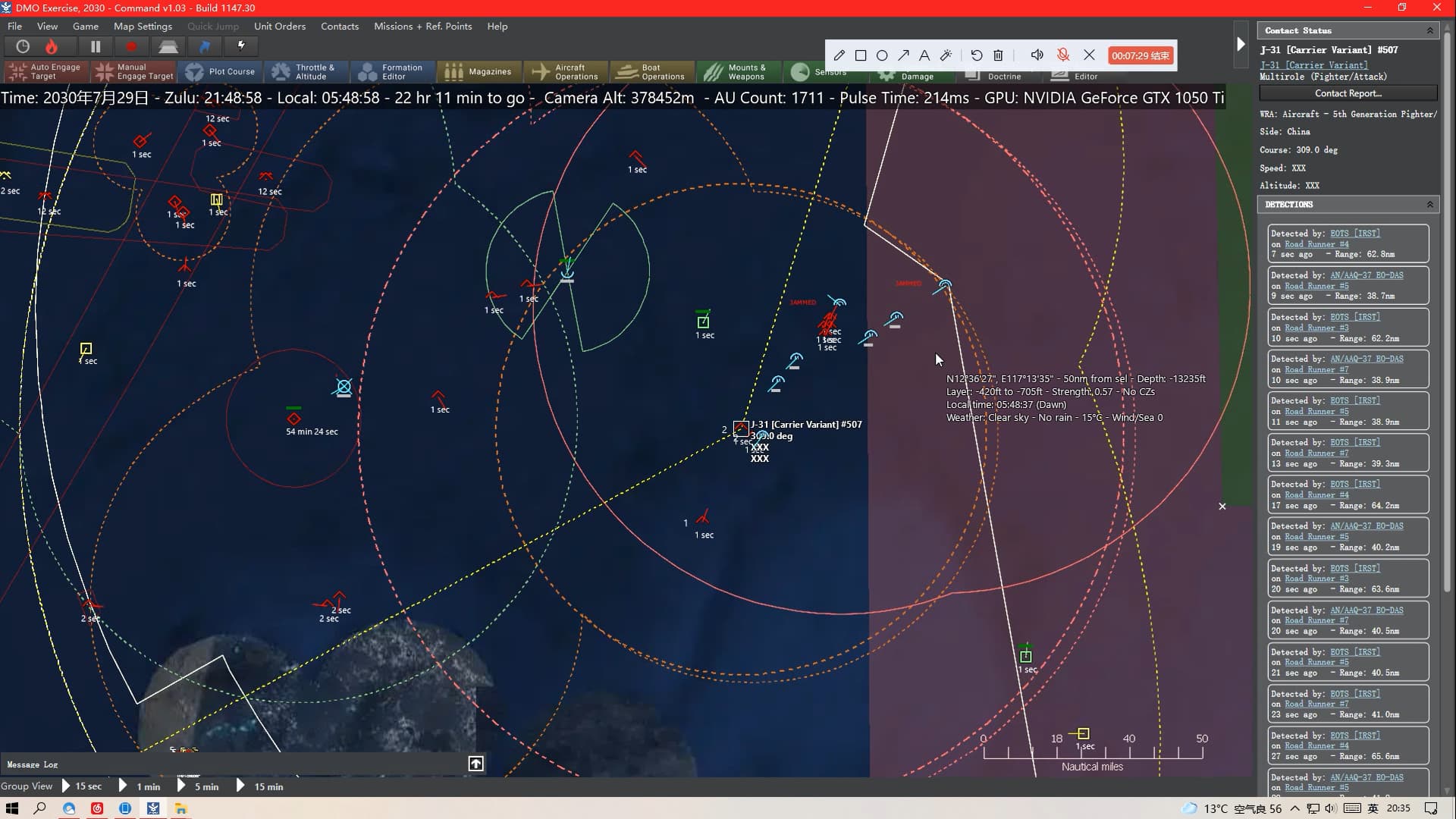Toggle the muted microphone

(x=1063, y=55)
